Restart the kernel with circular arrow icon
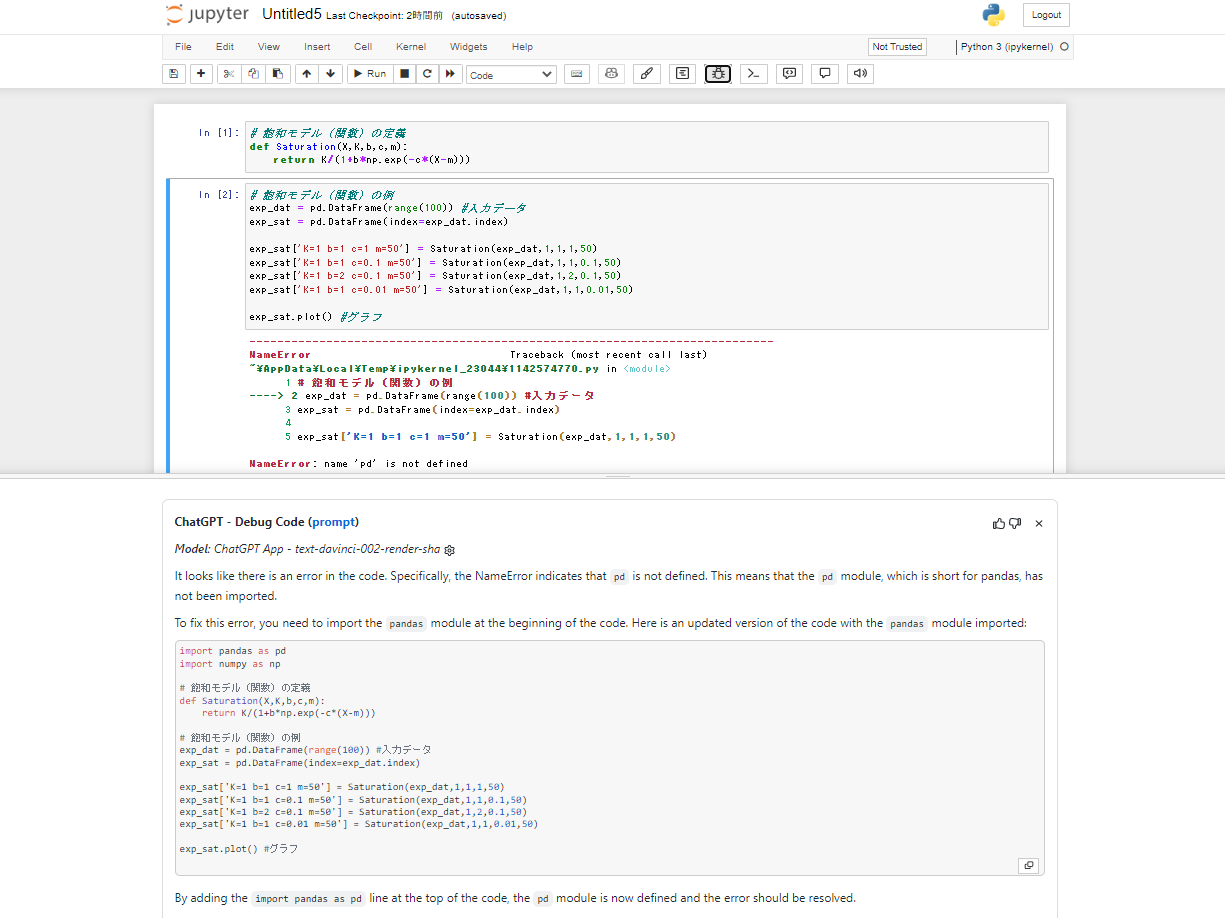This screenshot has width=1225, height=918. [x=427, y=74]
